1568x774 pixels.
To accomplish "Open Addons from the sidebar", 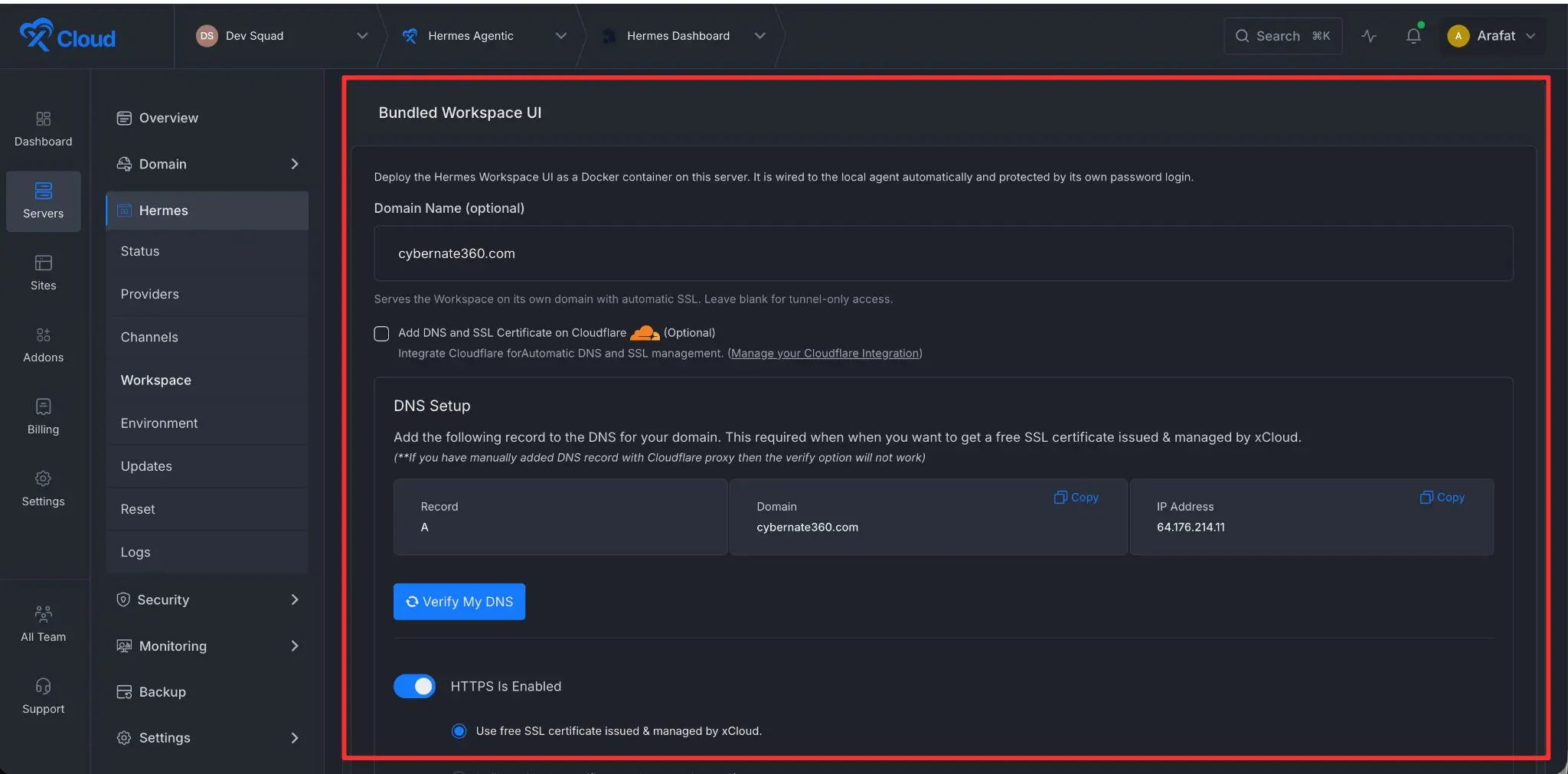I will [x=43, y=345].
